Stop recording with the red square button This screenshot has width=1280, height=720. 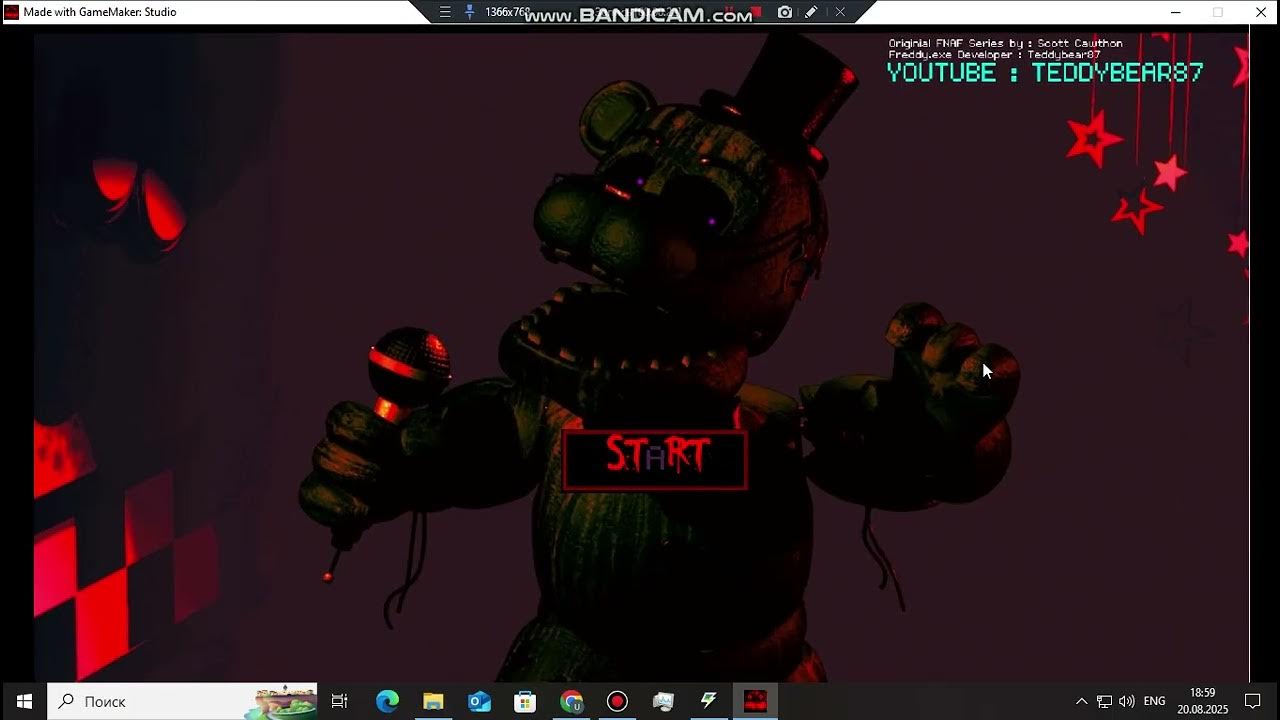click(757, 12)
